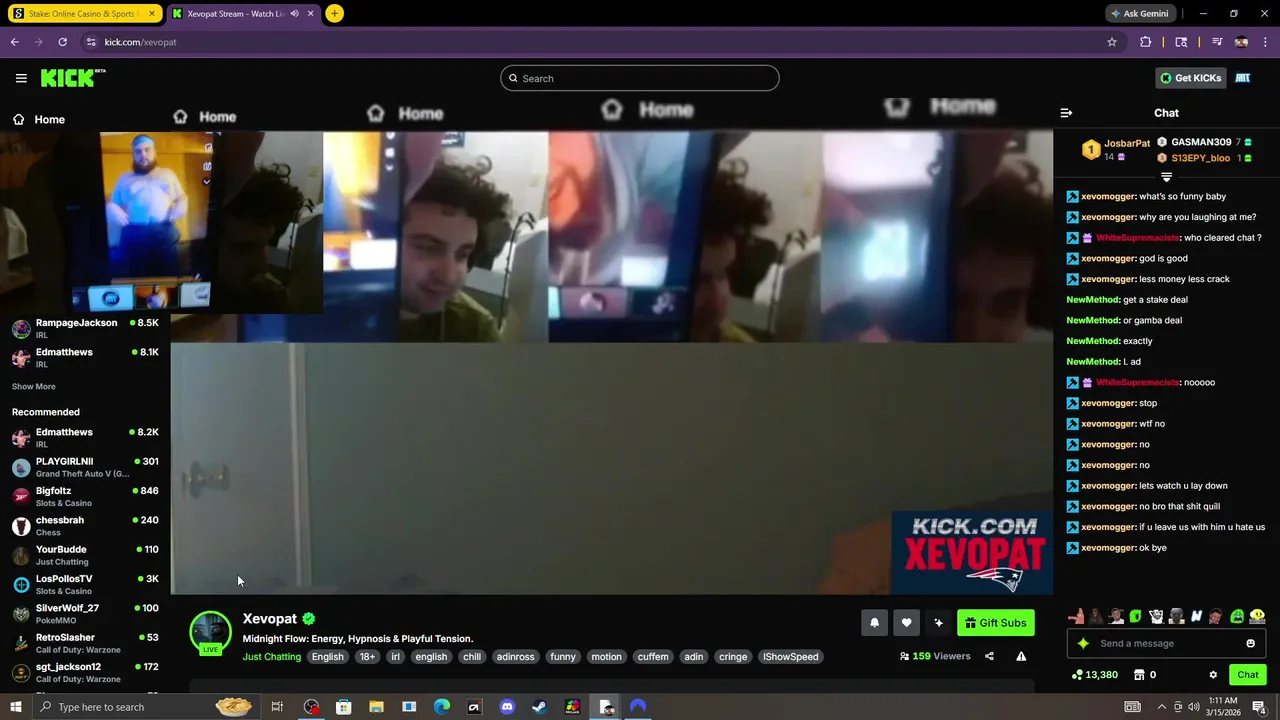Share the stream via share icon
Viewport: 1280px width, 720px height.
(989, 656)
